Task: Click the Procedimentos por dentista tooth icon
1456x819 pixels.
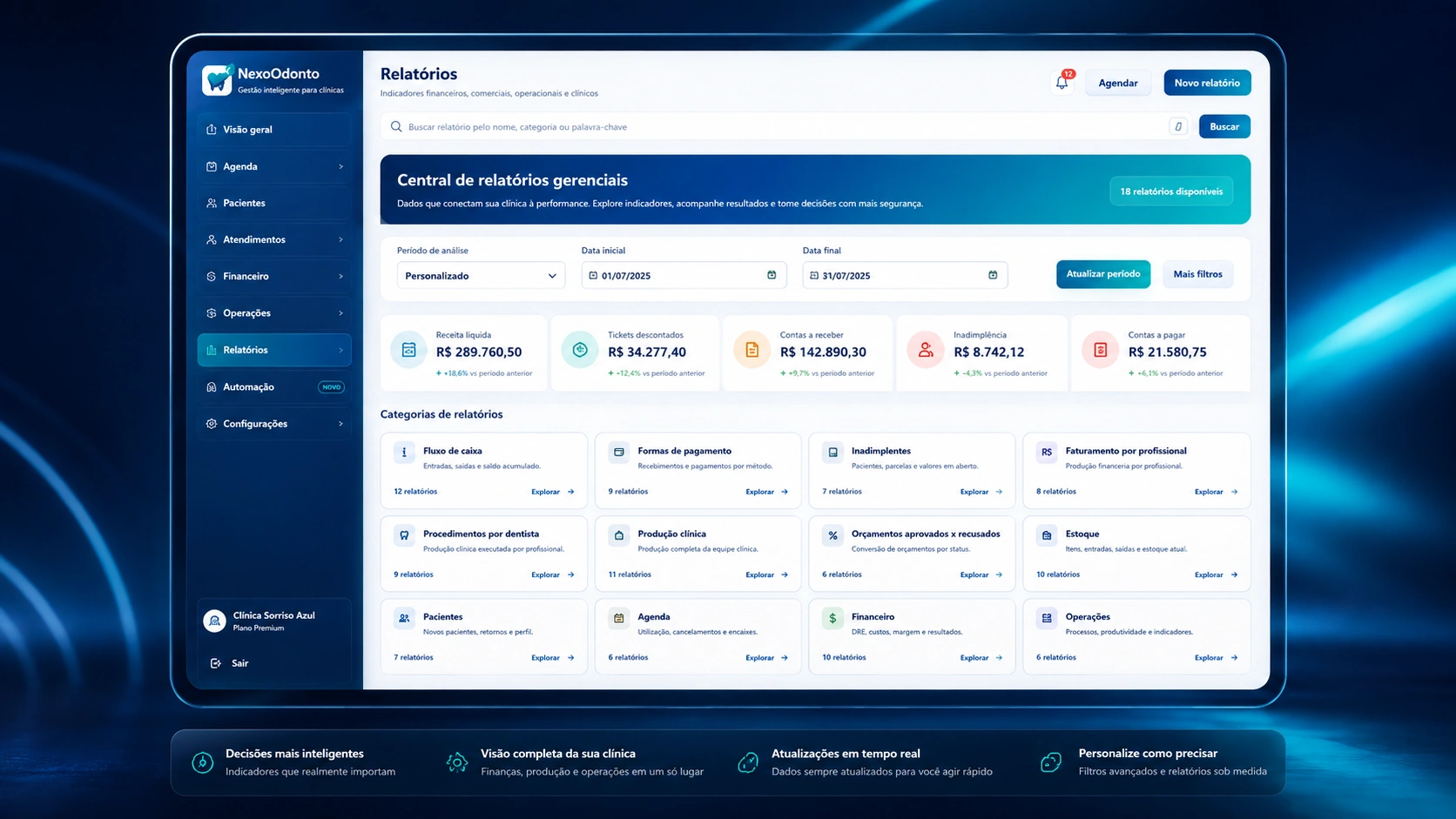Action: [404, 535]
